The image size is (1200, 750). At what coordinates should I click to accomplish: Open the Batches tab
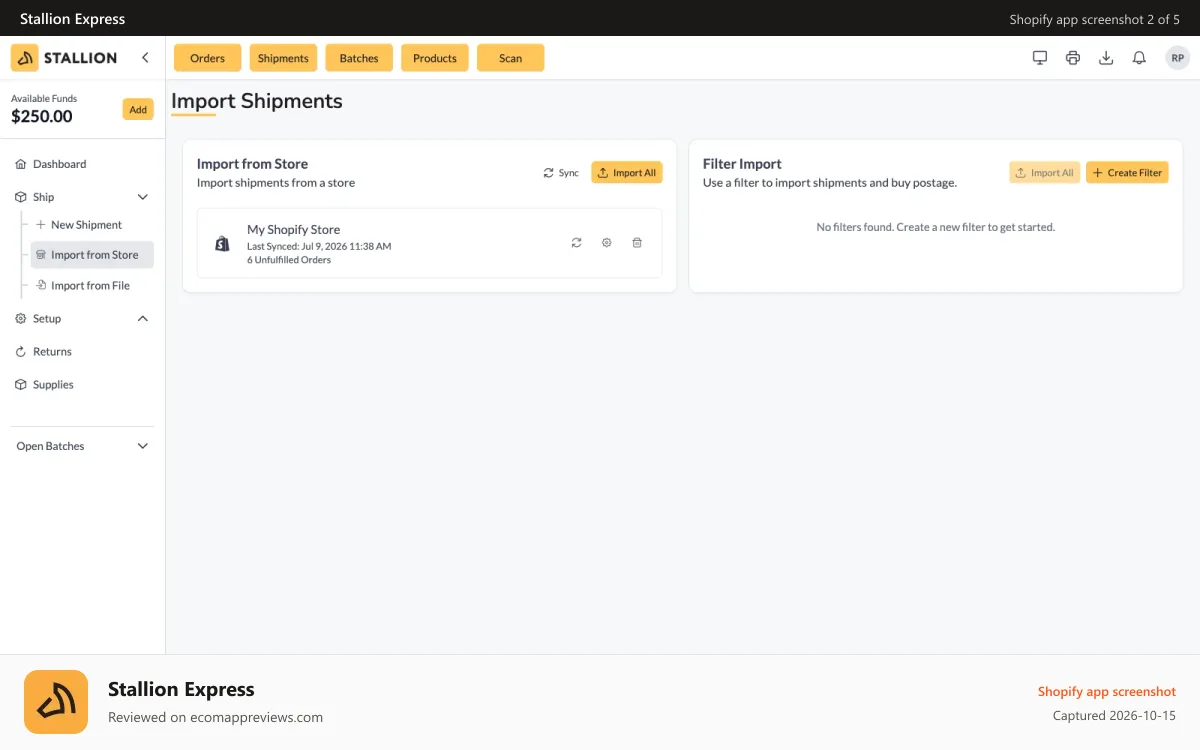(359, 58)
